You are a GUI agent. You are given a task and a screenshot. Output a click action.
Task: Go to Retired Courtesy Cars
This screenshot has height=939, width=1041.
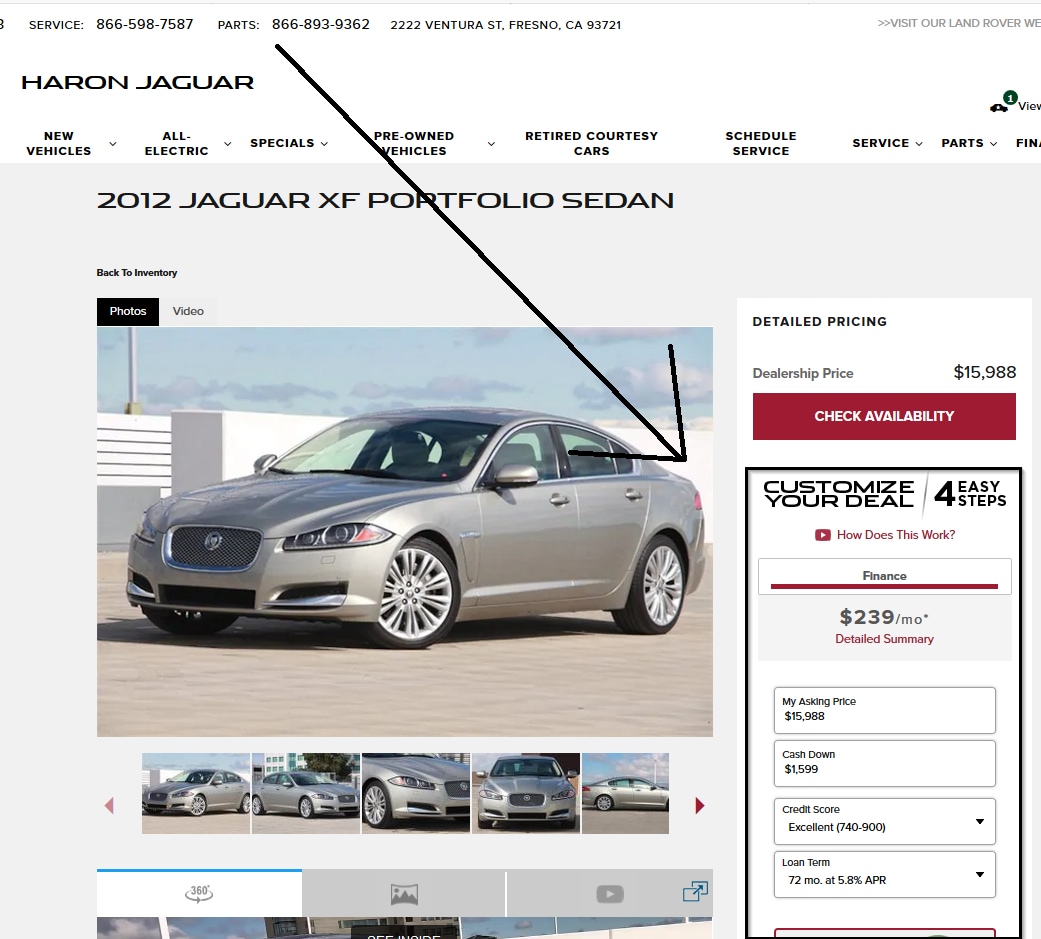(592, 143)
